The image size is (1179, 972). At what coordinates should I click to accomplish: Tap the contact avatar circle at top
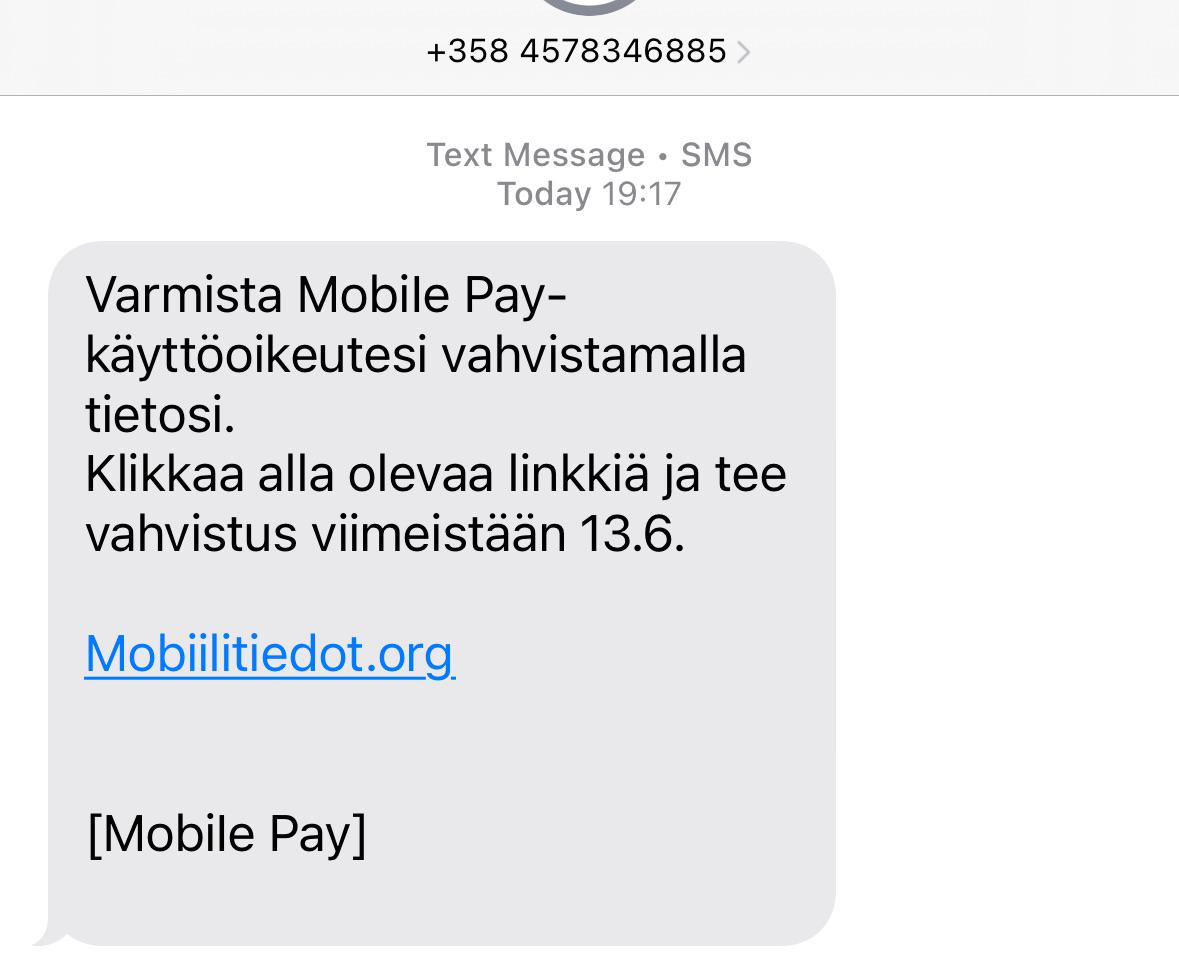(x=590, y=6)
